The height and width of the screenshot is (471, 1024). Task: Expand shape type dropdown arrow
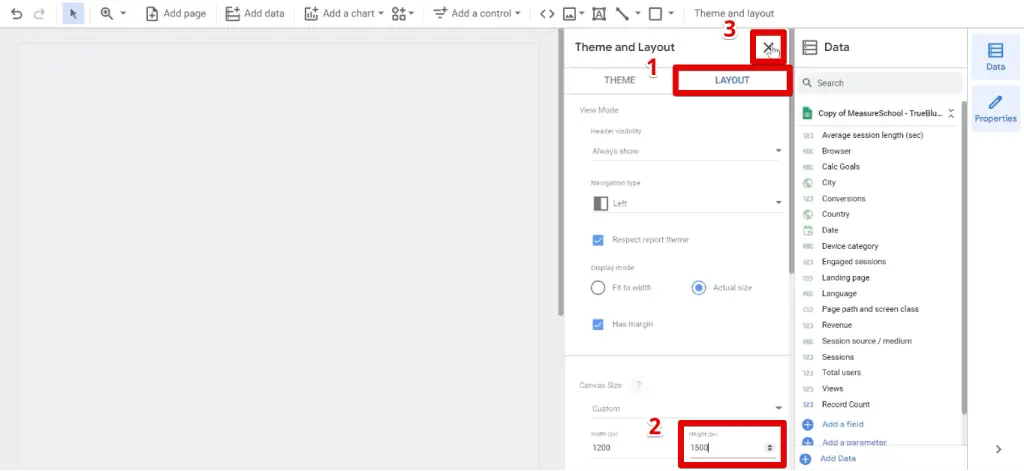(671, 13)
